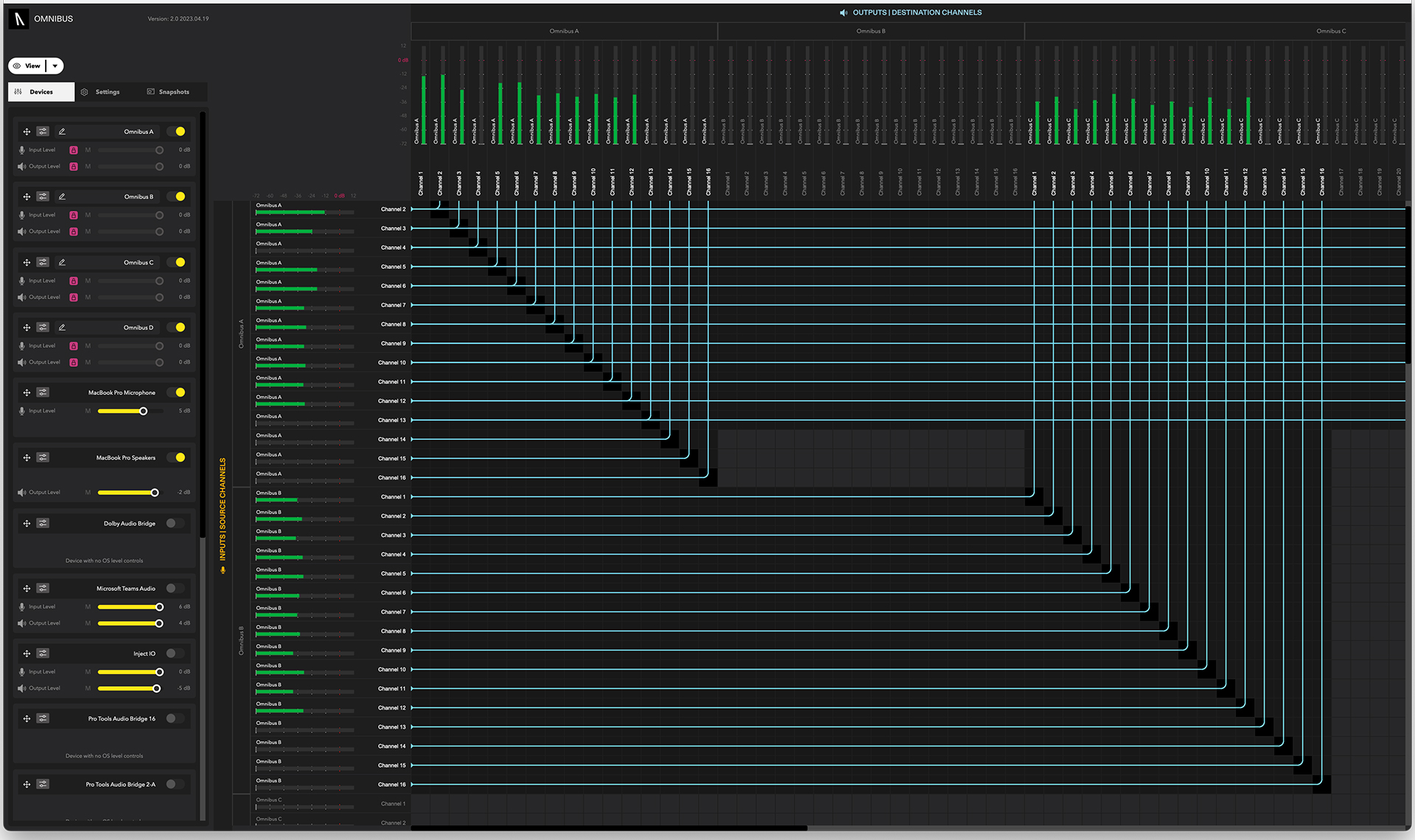
Task: Click the Outputs Destination Channels heading
Action: click(x=917, y=13)
